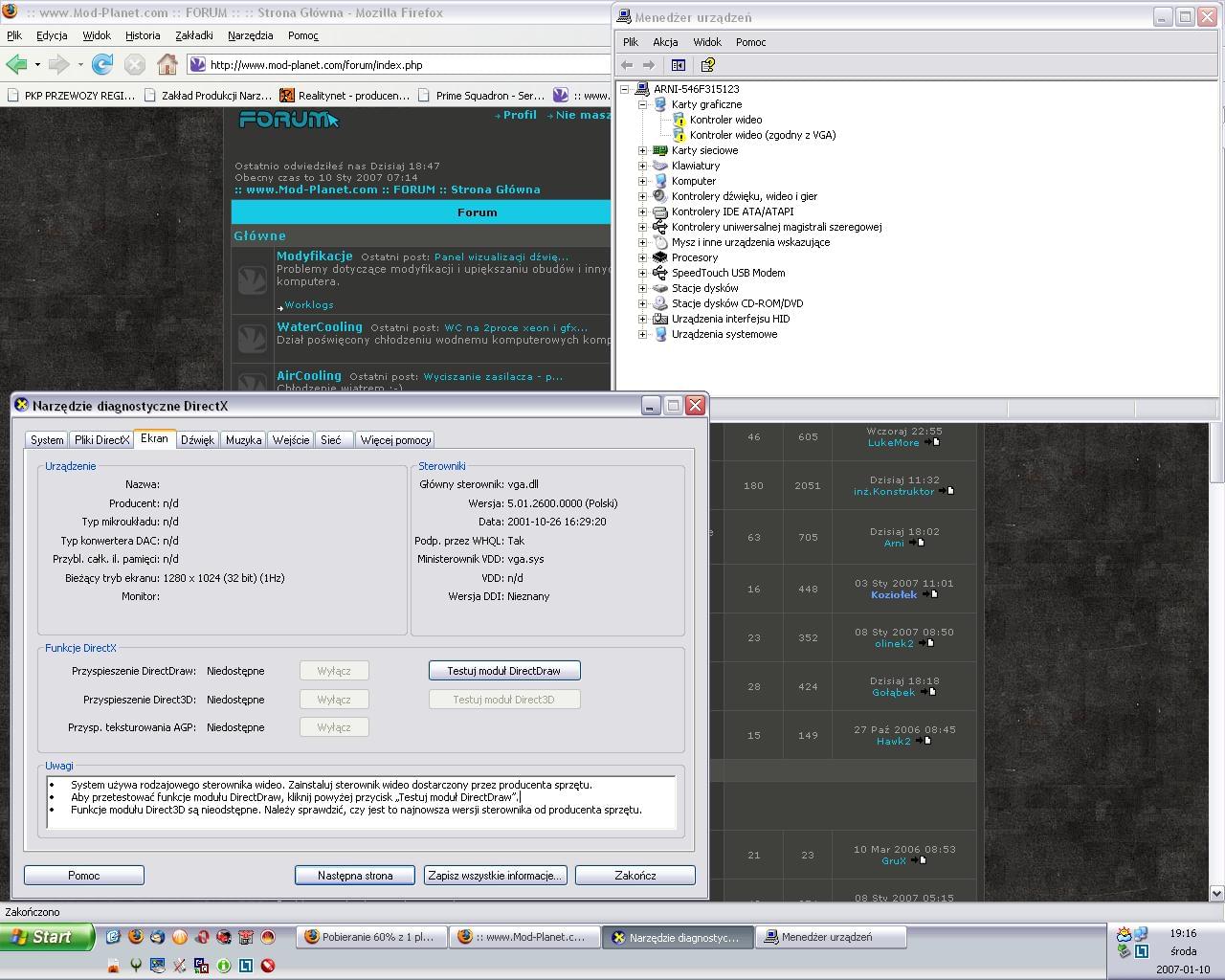Switch to the Więcej pomocy tab
Viewport: 1225px width, 980px height.
click(395, 440)
